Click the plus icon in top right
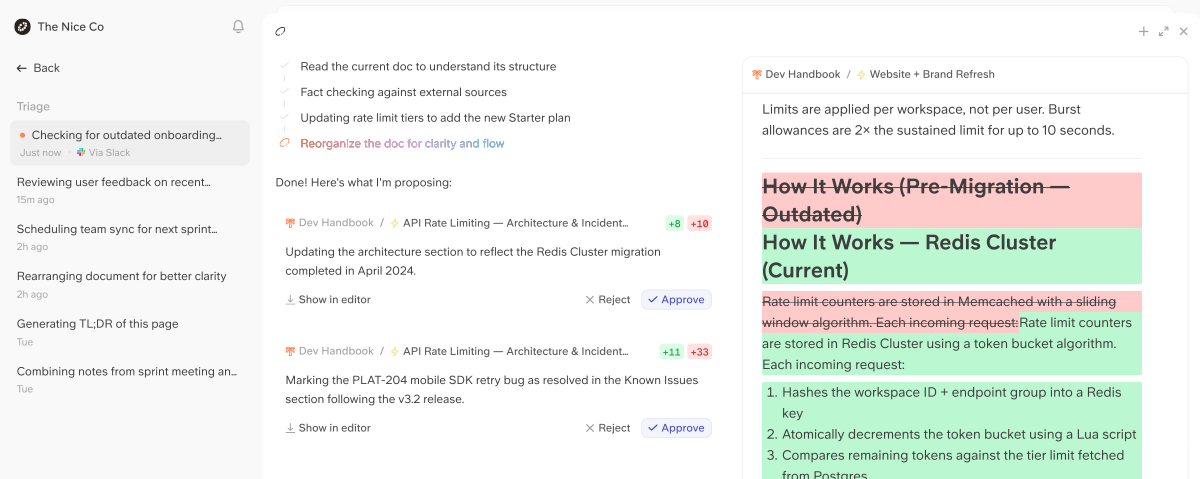Screen dimensions: 1200x479 (1144, 32)
